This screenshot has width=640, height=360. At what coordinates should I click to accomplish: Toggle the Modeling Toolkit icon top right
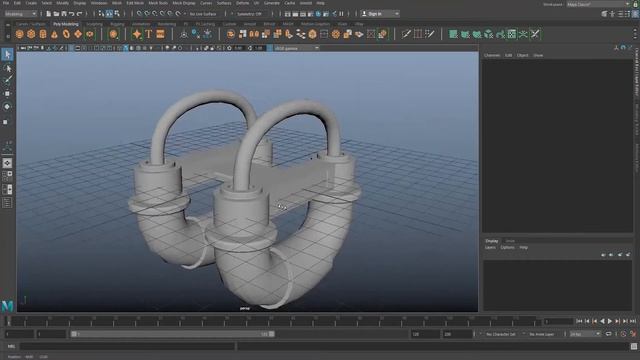pyautogui.click(x=604, y=14)
